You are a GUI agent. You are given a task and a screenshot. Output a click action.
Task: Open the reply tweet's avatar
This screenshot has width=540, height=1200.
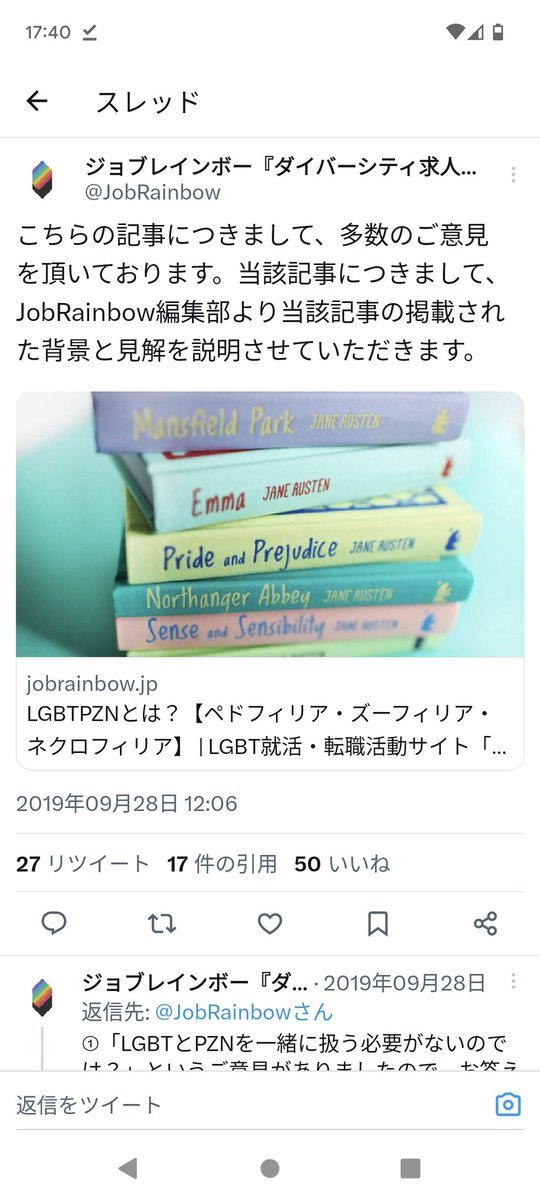click(x=42, y=997)
